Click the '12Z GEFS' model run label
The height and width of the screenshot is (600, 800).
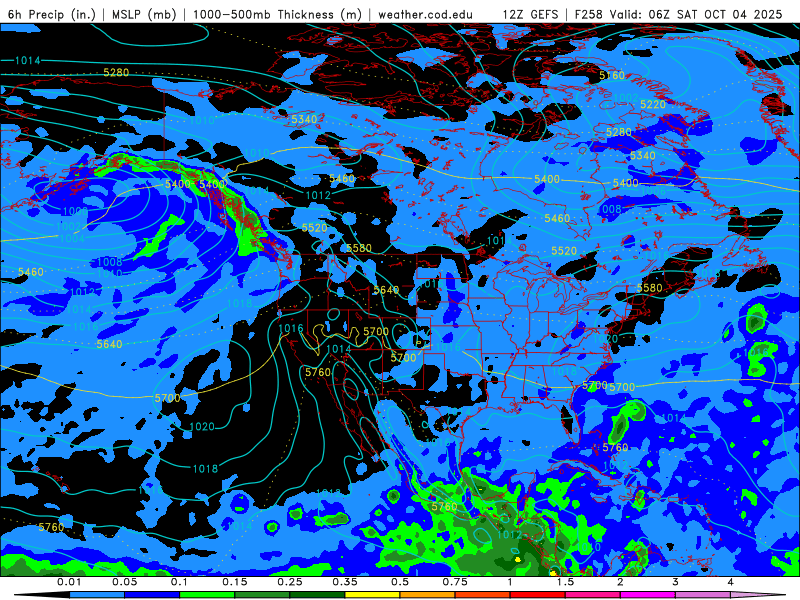coord(531,14)
